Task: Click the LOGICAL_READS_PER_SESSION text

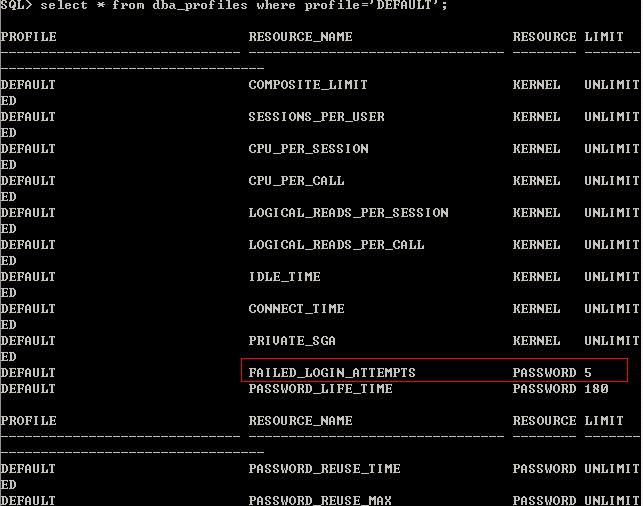Action: point(349,213)
